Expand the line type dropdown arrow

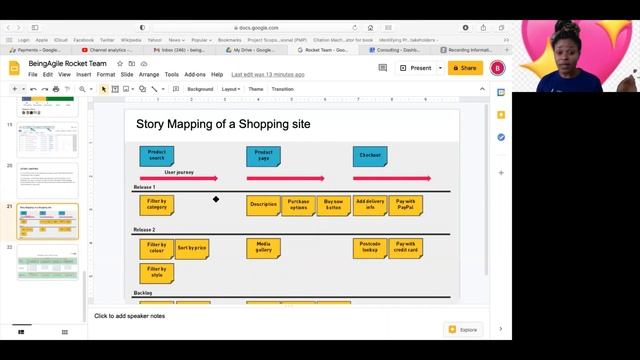163,89
